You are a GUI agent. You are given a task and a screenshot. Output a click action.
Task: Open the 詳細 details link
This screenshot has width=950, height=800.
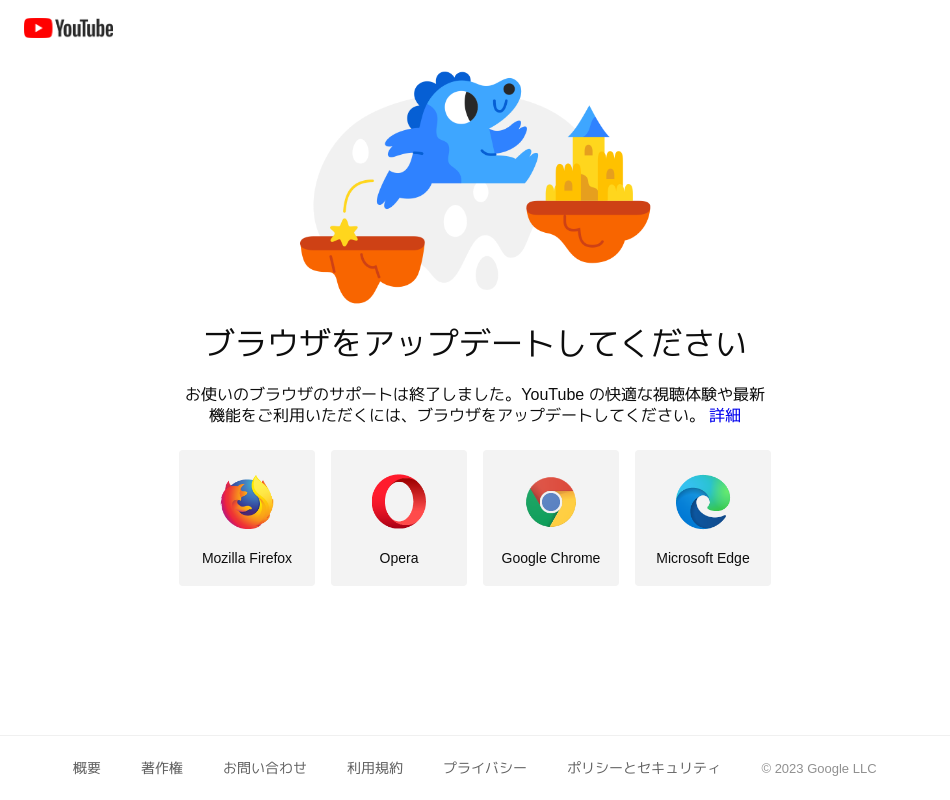(x=725, y=415)
